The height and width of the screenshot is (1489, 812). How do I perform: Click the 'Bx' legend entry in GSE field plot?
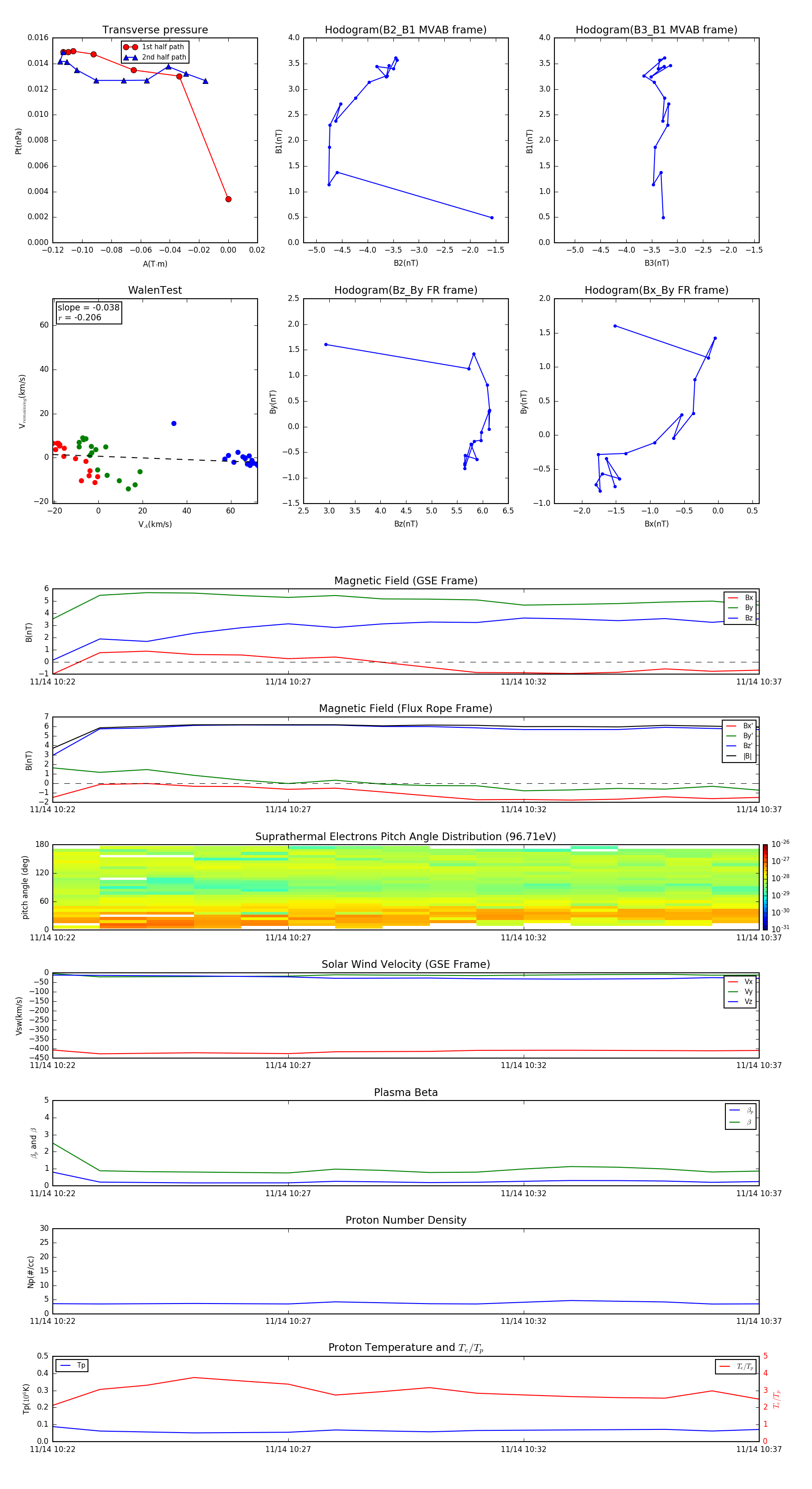pos(740,598)
